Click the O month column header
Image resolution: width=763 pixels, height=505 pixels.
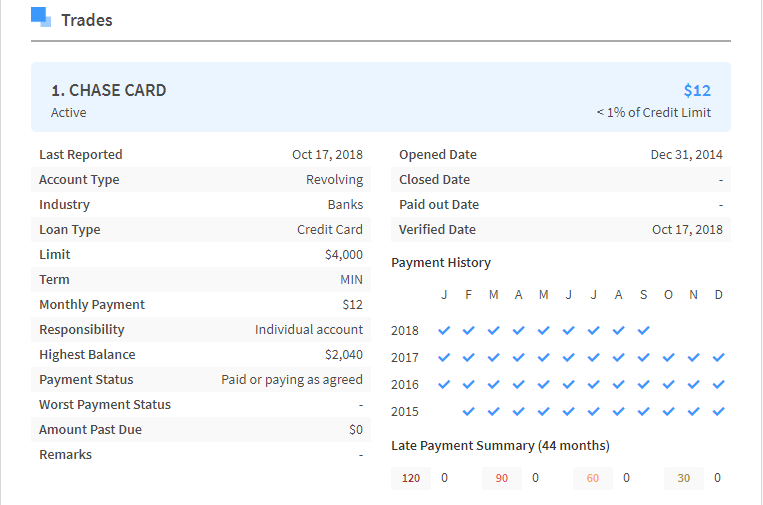point(669,295)
